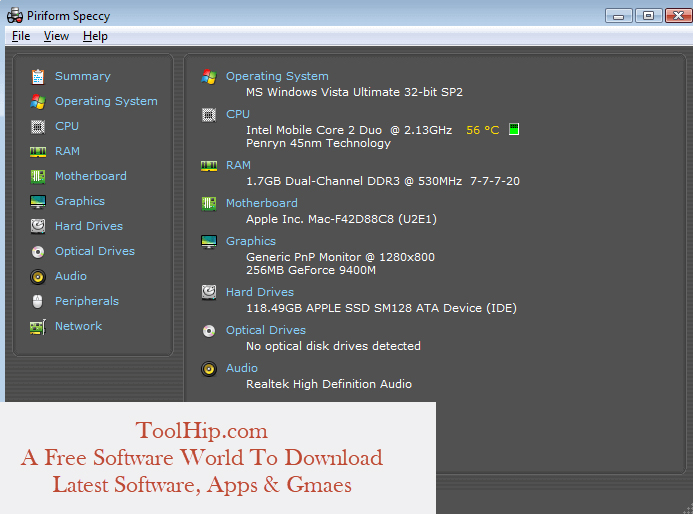Click the CPU chip icon in summary panel
Image resolution: width=693 pixels, height=514 pixels.
pos(209,115)
